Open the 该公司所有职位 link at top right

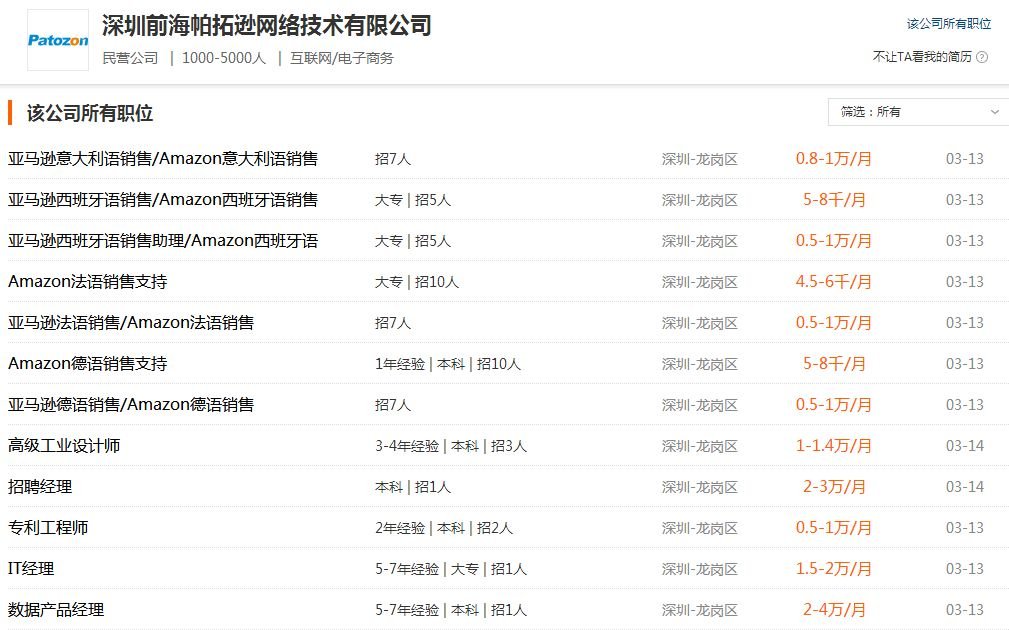coord(949,24)
